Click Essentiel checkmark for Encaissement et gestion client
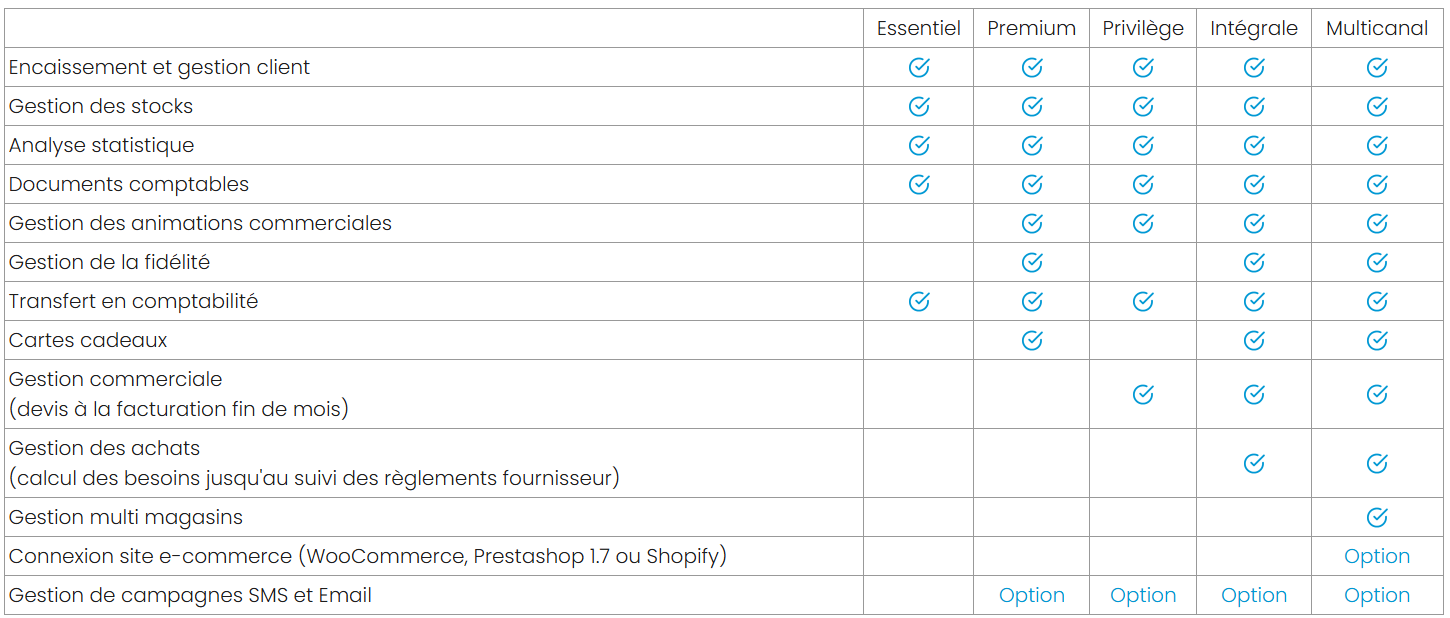This screenshot has width=1450, height=618. 919,67
